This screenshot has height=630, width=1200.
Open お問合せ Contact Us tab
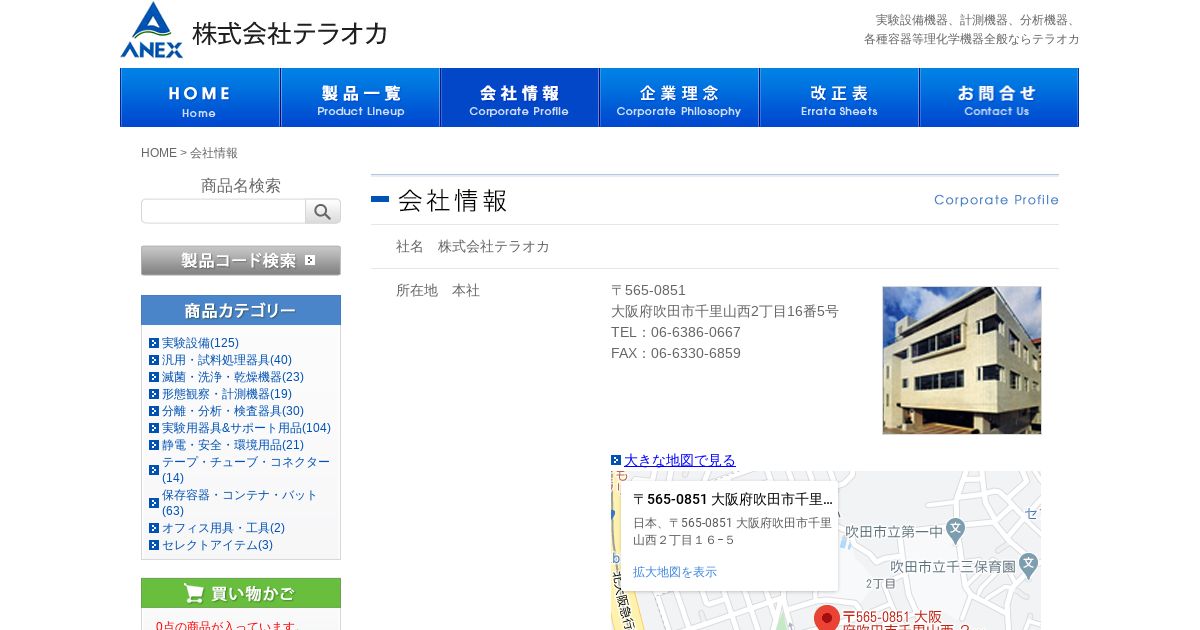tap(998, 98)
